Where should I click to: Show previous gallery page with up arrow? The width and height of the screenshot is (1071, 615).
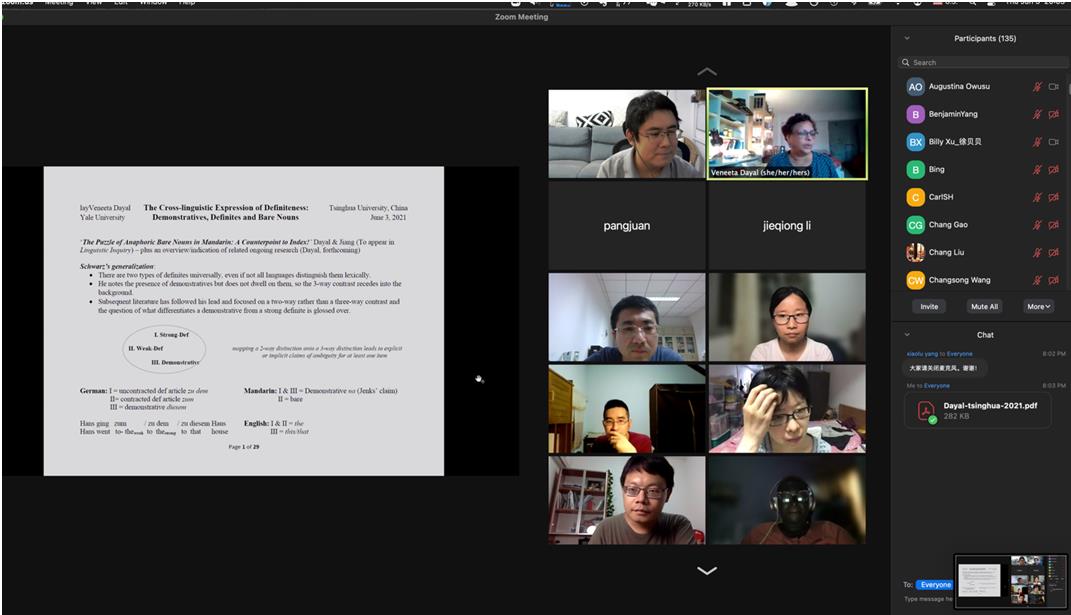[x=707, y=72]
